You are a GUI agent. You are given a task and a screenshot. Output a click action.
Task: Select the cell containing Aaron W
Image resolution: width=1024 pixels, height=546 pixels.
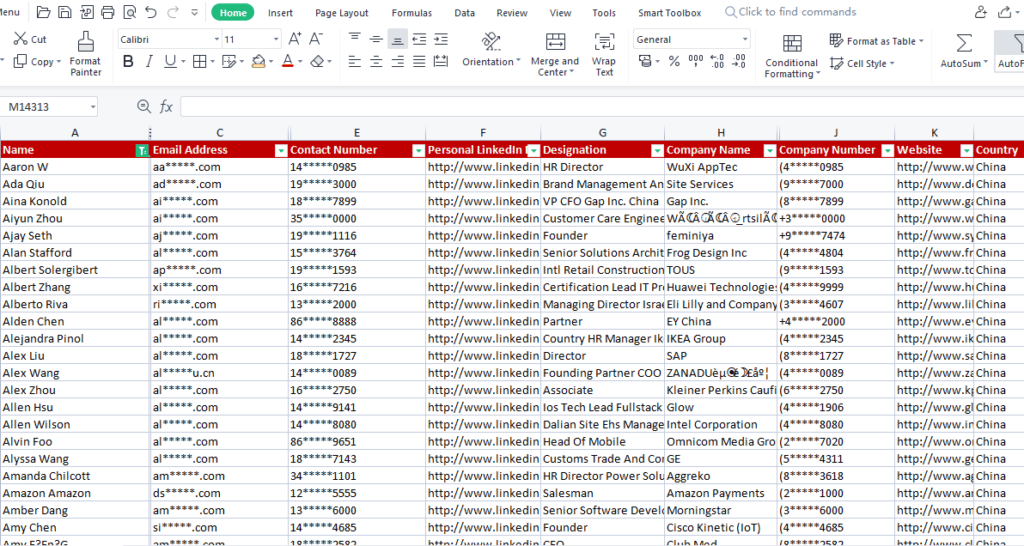pos(75,167)
